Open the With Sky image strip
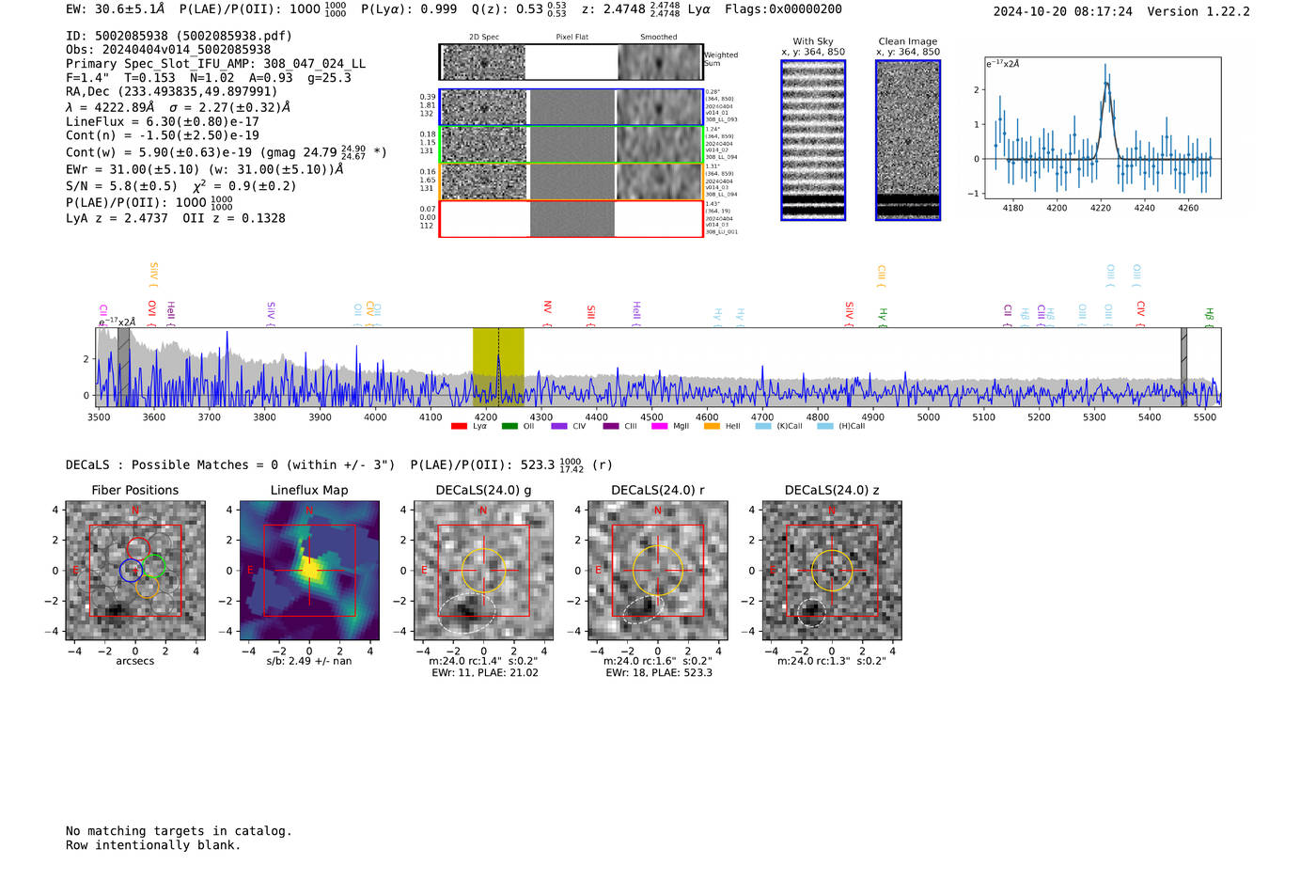The image size is (1316, 896). point(813,140)
